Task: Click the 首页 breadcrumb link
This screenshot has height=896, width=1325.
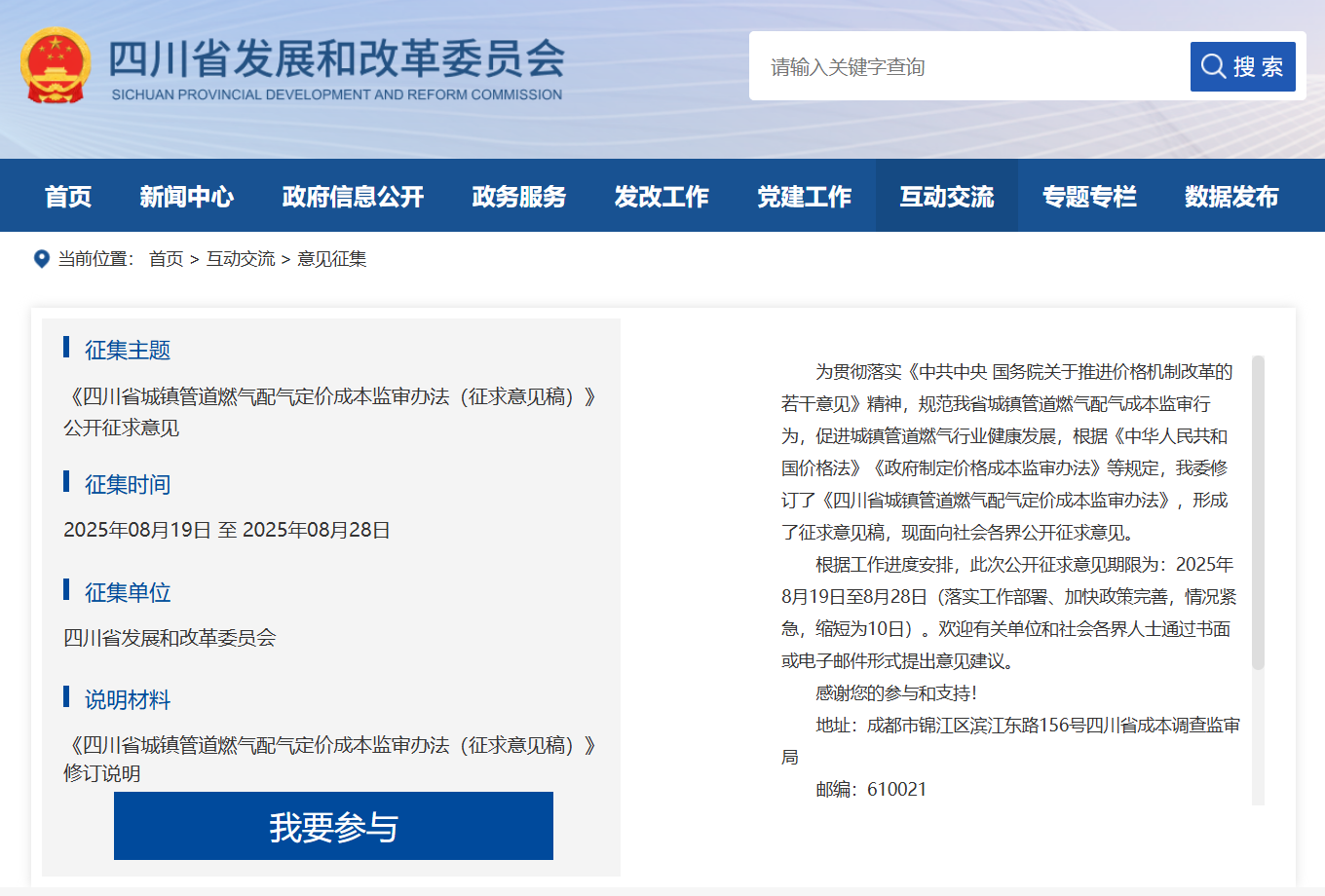Action: (x=166, y=259)
